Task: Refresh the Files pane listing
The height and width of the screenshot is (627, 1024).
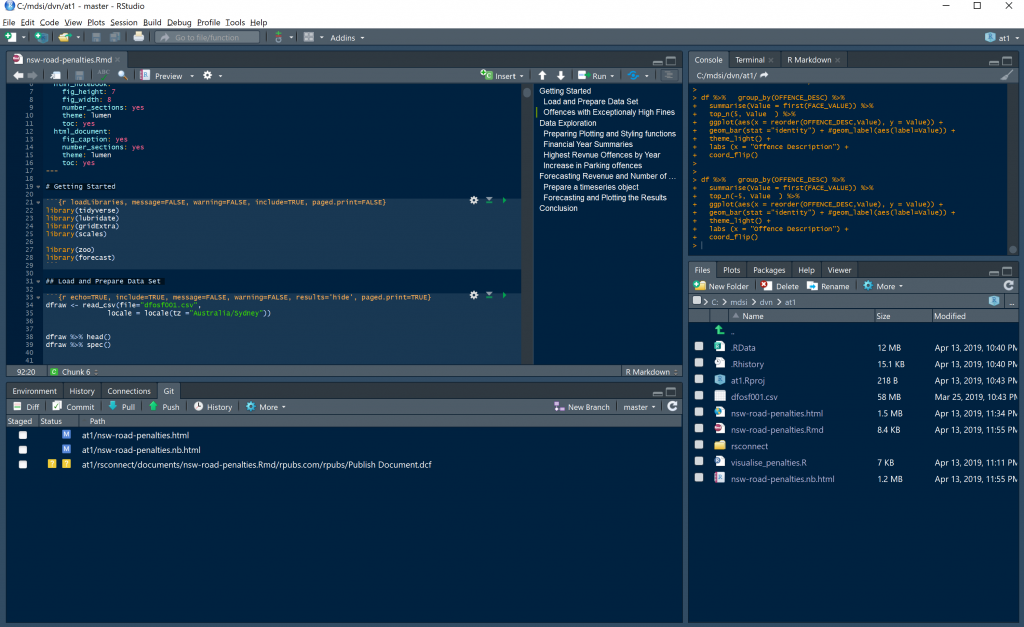Action: pyautogui.click(x=1008, y=286)
